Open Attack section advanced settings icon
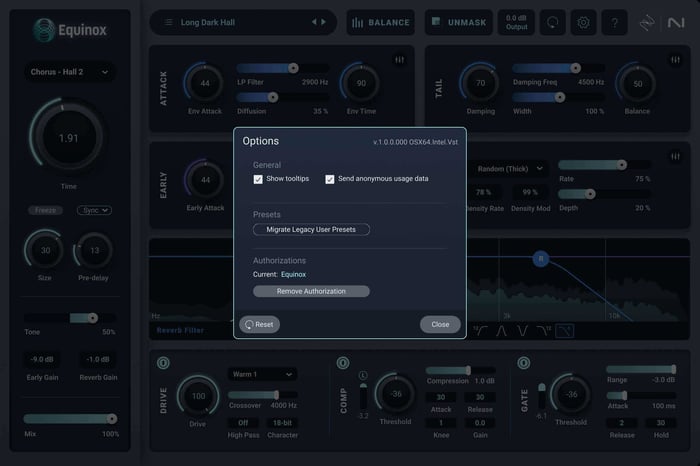Image resolution: width=700 pixels, height=466 pixels. point(400,59)
